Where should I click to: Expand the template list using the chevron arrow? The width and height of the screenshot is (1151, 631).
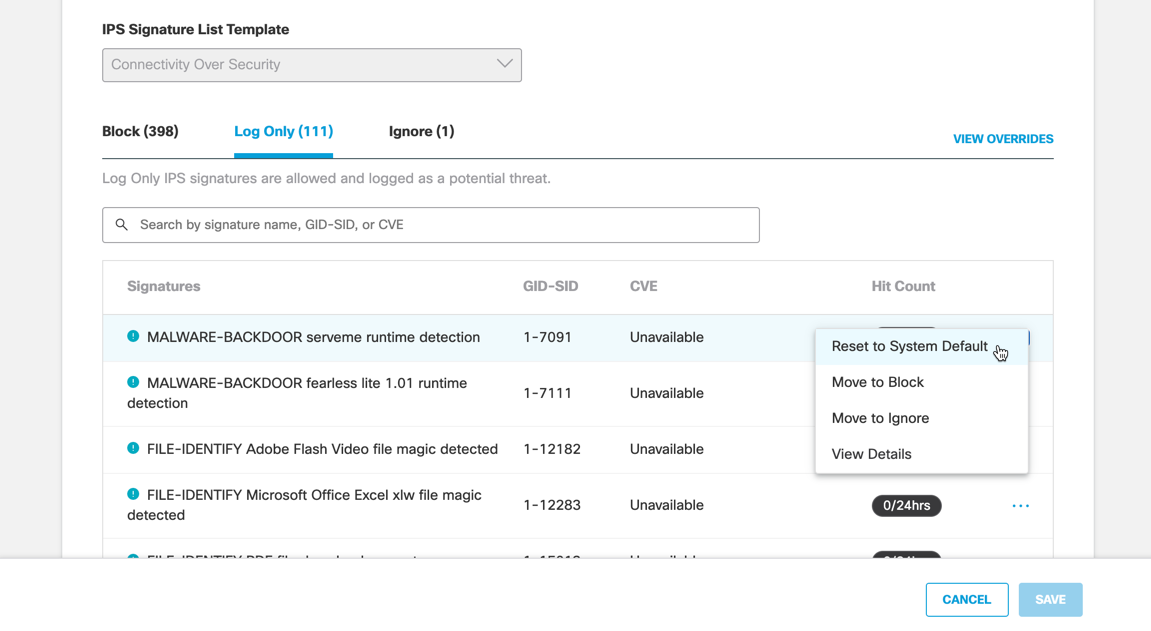tap(504, 64)
